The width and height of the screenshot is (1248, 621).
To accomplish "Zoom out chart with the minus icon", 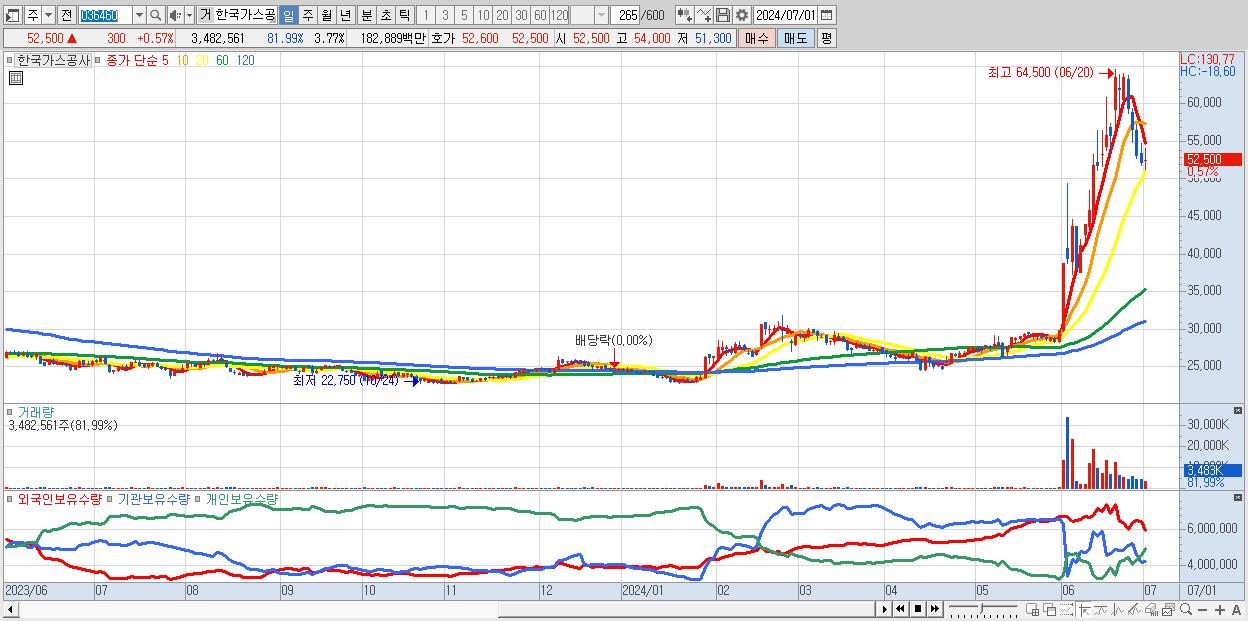I will (1202, 610).
